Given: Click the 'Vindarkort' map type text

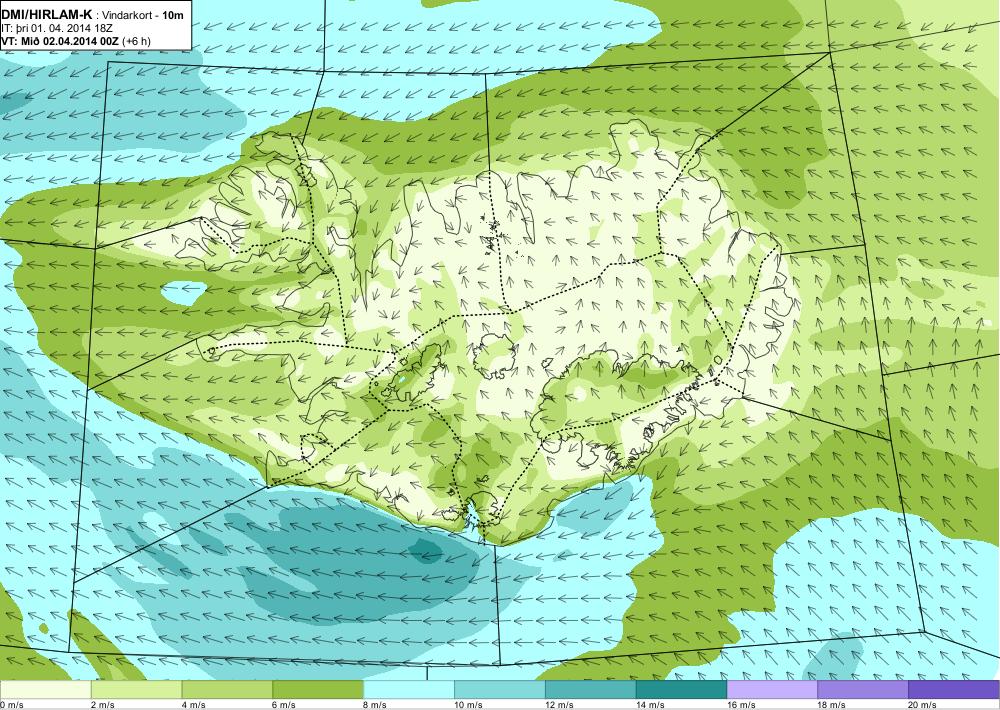Looking at the screenshot, I should pos(124,16).
